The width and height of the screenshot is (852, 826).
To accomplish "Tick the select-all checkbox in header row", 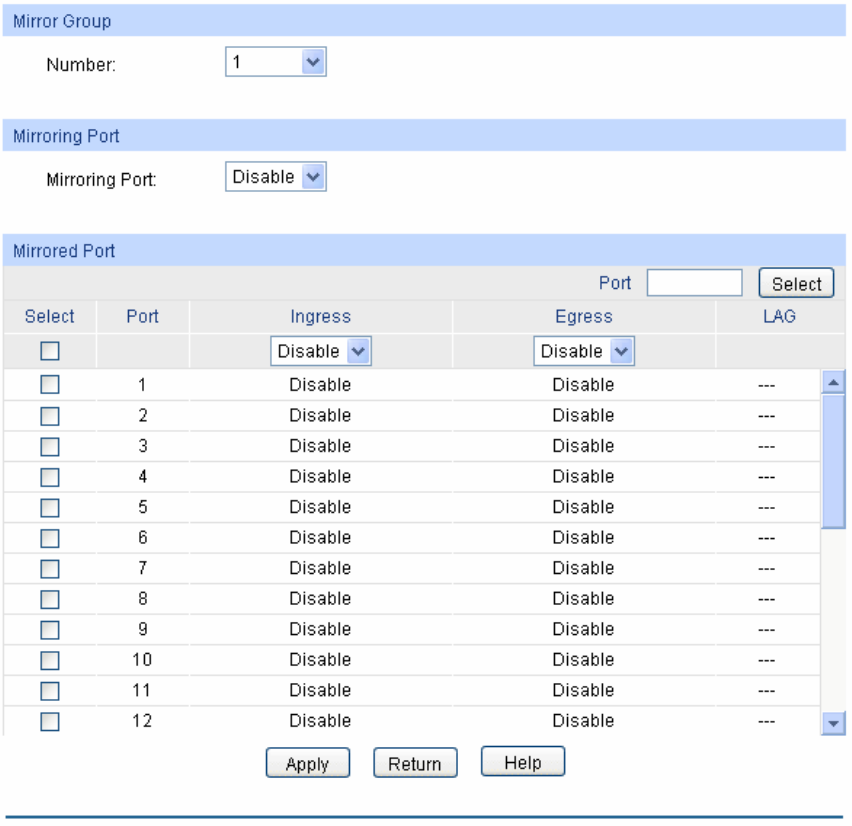I will click(49, 351).
